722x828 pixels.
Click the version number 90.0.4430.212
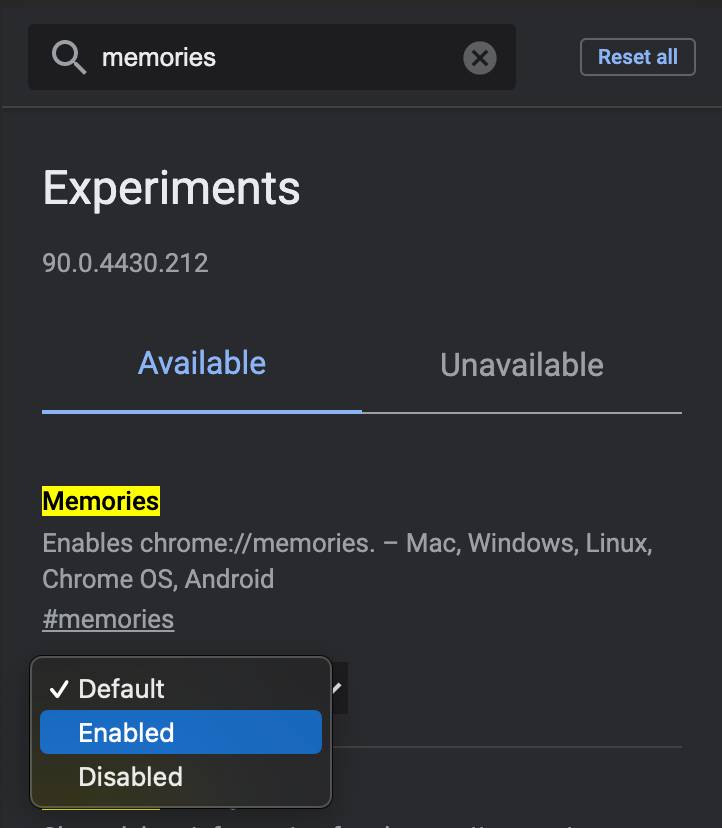click(125, 263)
